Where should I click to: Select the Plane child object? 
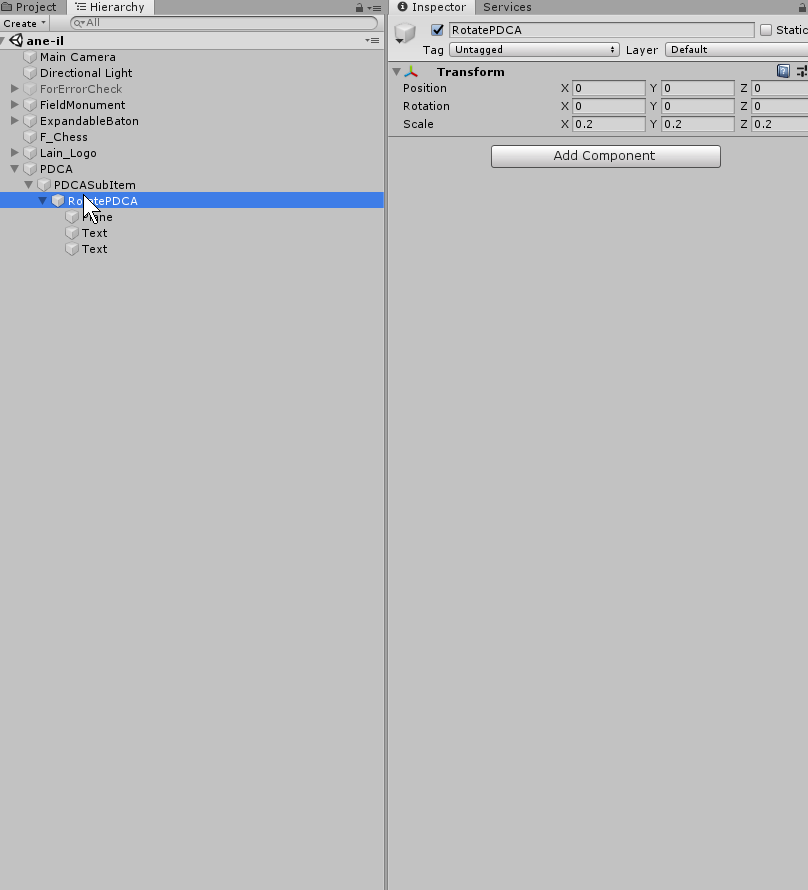click(97, 217)
